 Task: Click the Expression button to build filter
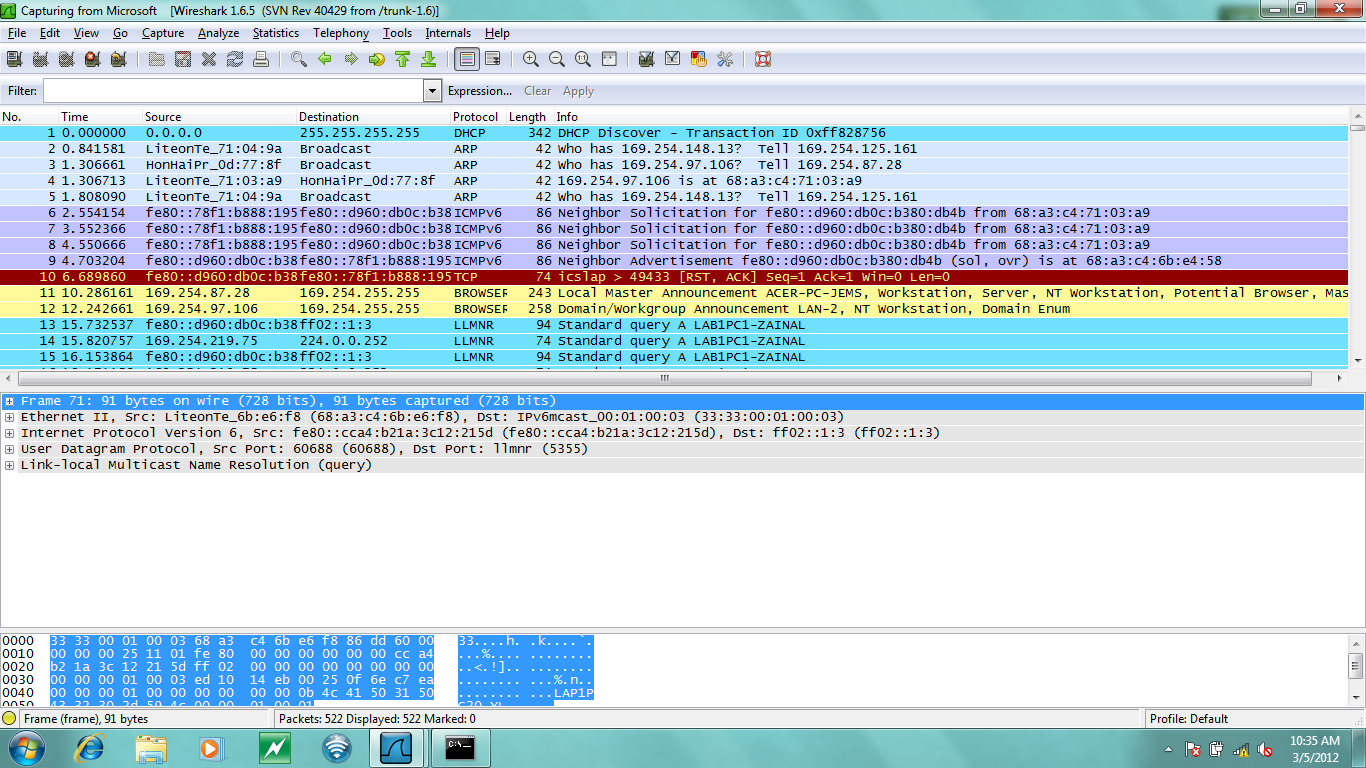pos(479,90)
